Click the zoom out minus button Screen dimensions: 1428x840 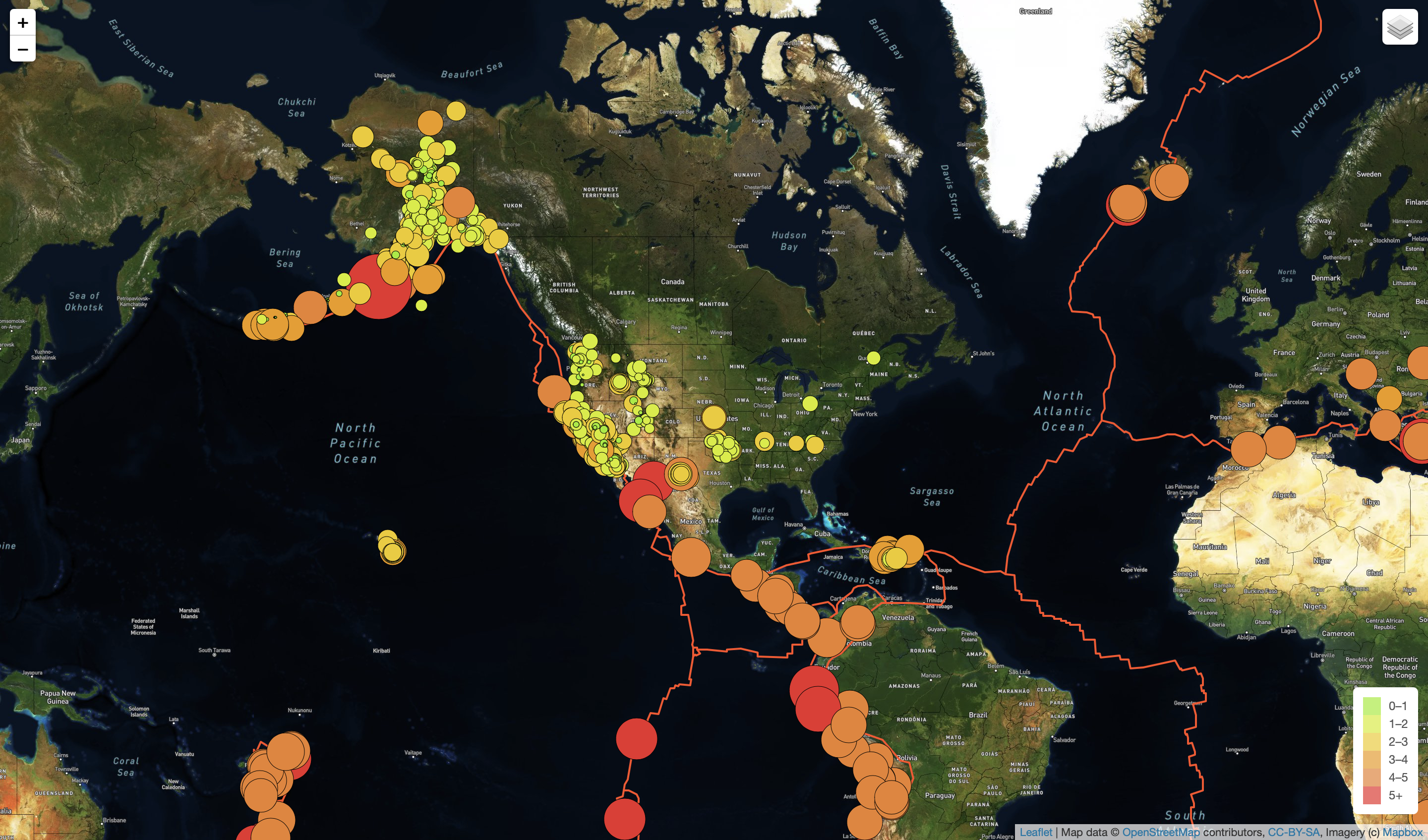tap(23, 49)
